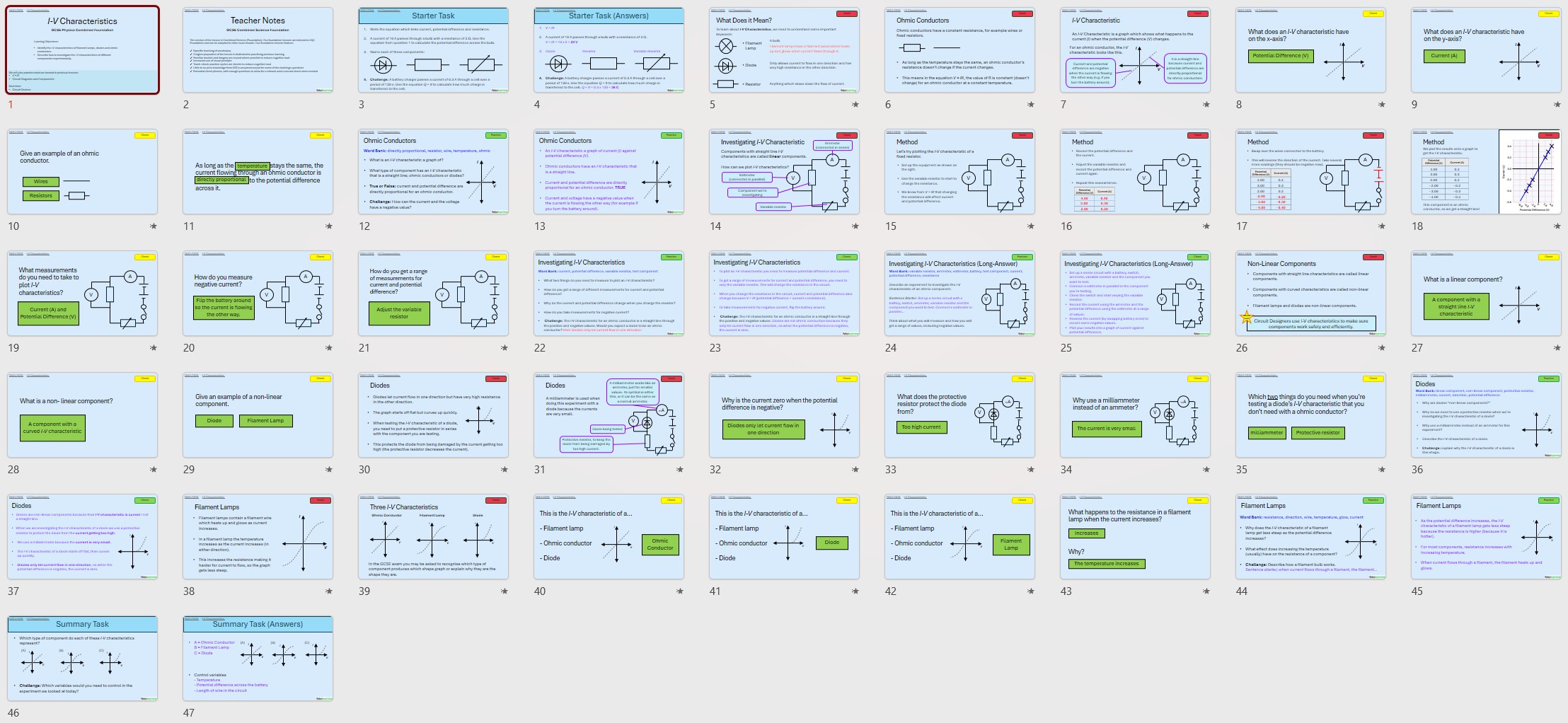This screenshot has height=723, width=1568.
Task: Select Investigating I-V Characteristics (Long-Answer) slide 24
Action: [x=959, y=294]
